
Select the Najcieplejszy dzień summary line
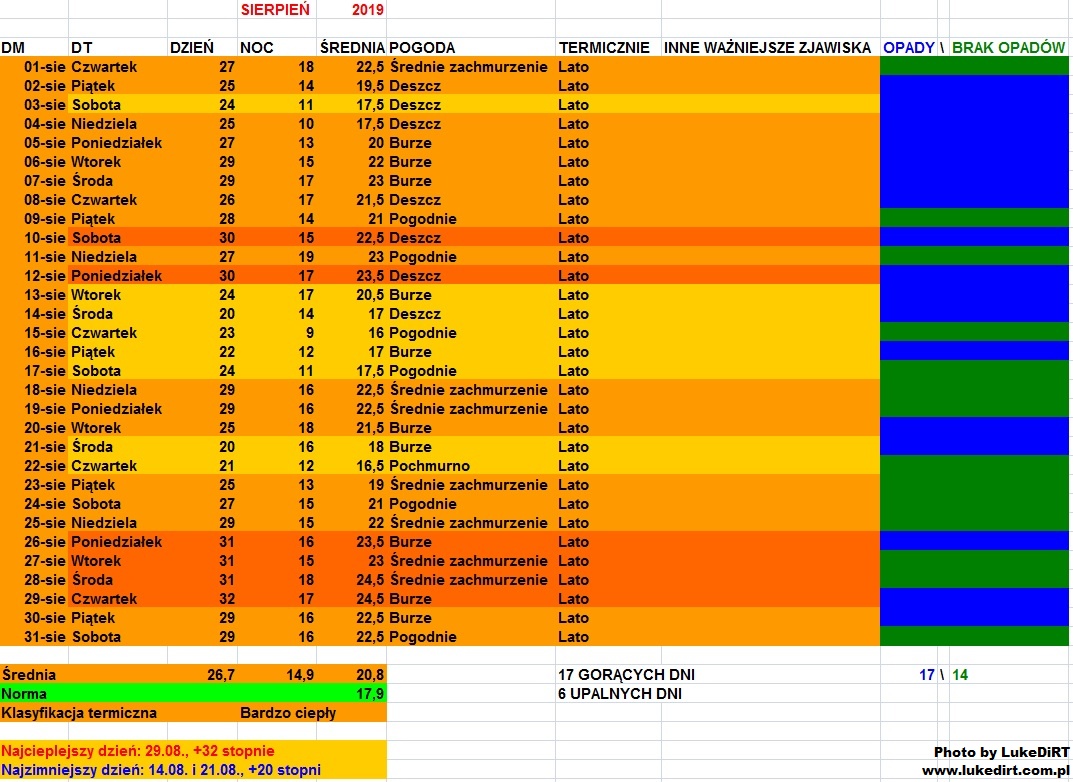point(138,751)
